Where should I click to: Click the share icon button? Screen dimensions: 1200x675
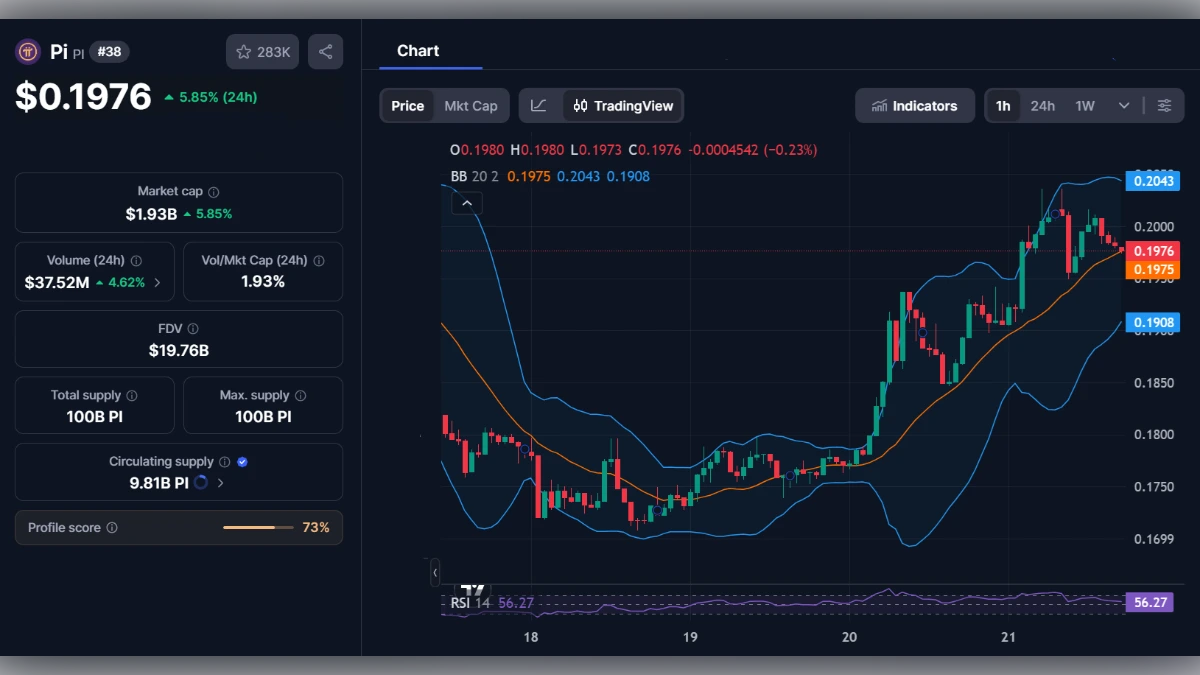(x=325, y=52)
